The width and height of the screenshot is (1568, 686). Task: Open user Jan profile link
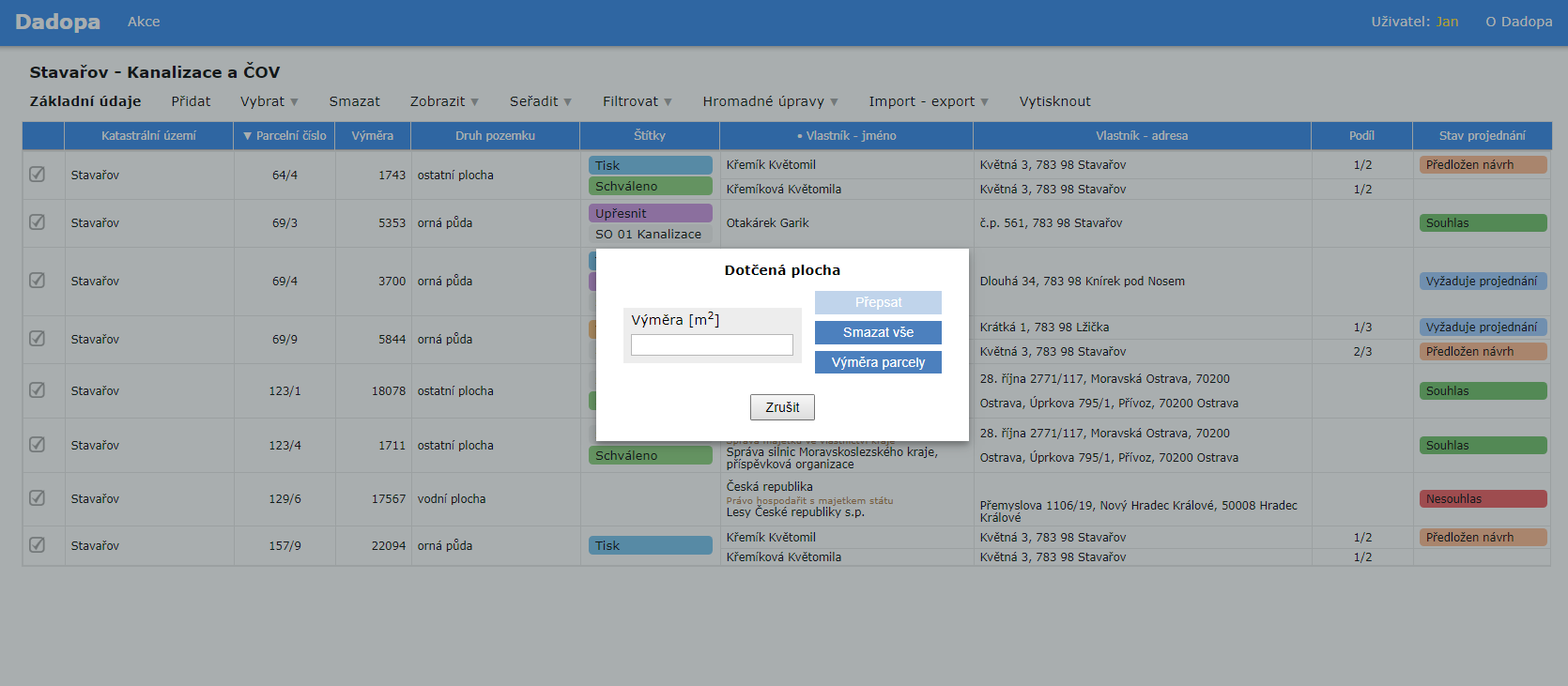[1447, 22]
